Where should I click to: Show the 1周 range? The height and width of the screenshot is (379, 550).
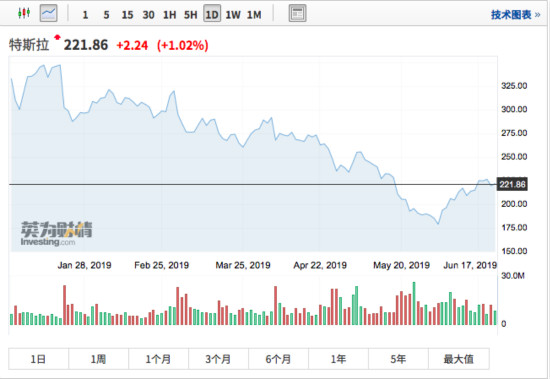coord(99,359)
